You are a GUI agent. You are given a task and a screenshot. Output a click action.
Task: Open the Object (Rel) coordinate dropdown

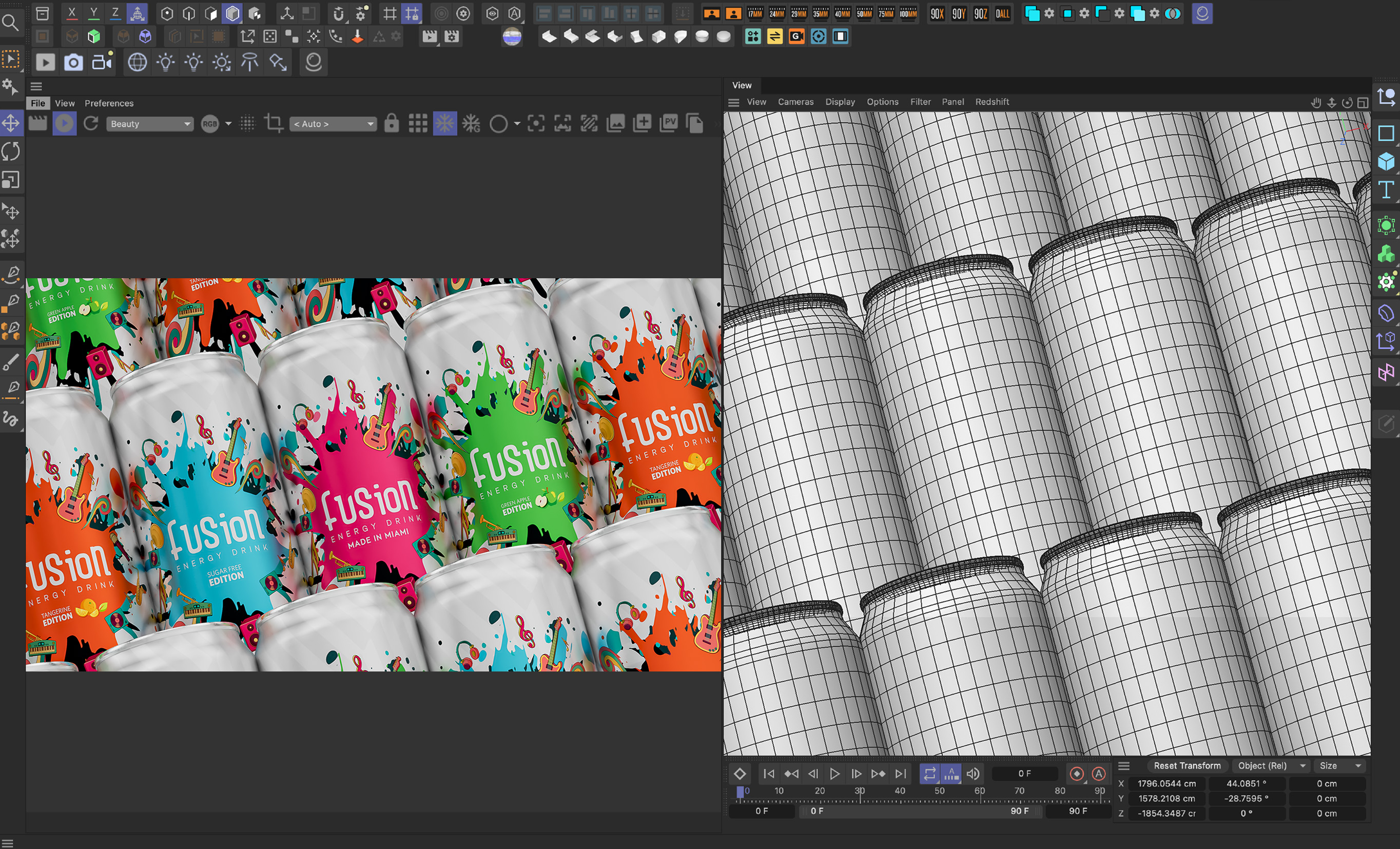(1272, 765)
